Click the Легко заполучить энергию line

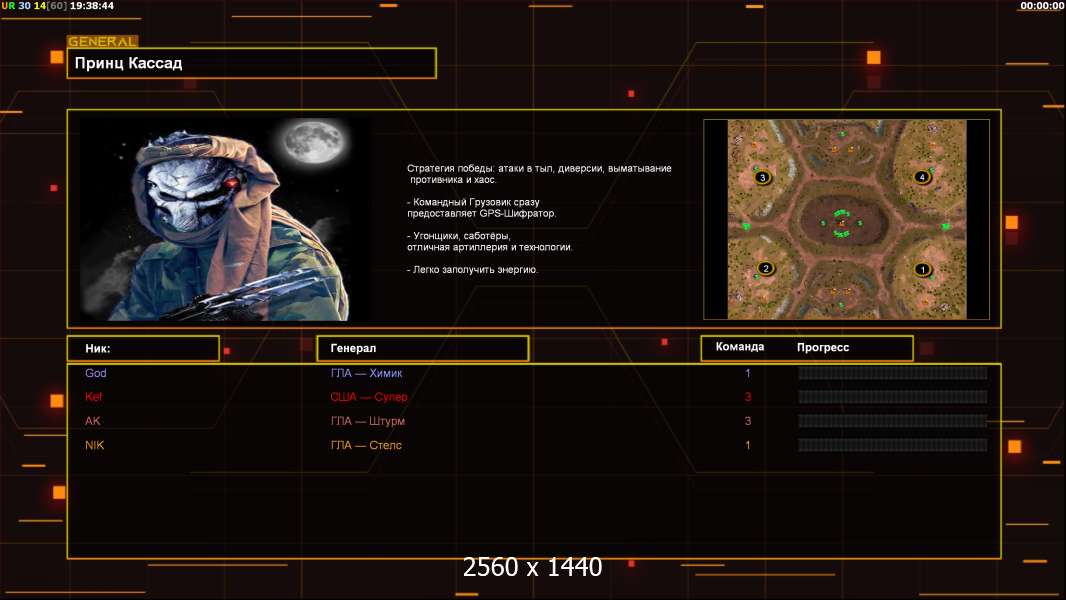click(472, 270)
